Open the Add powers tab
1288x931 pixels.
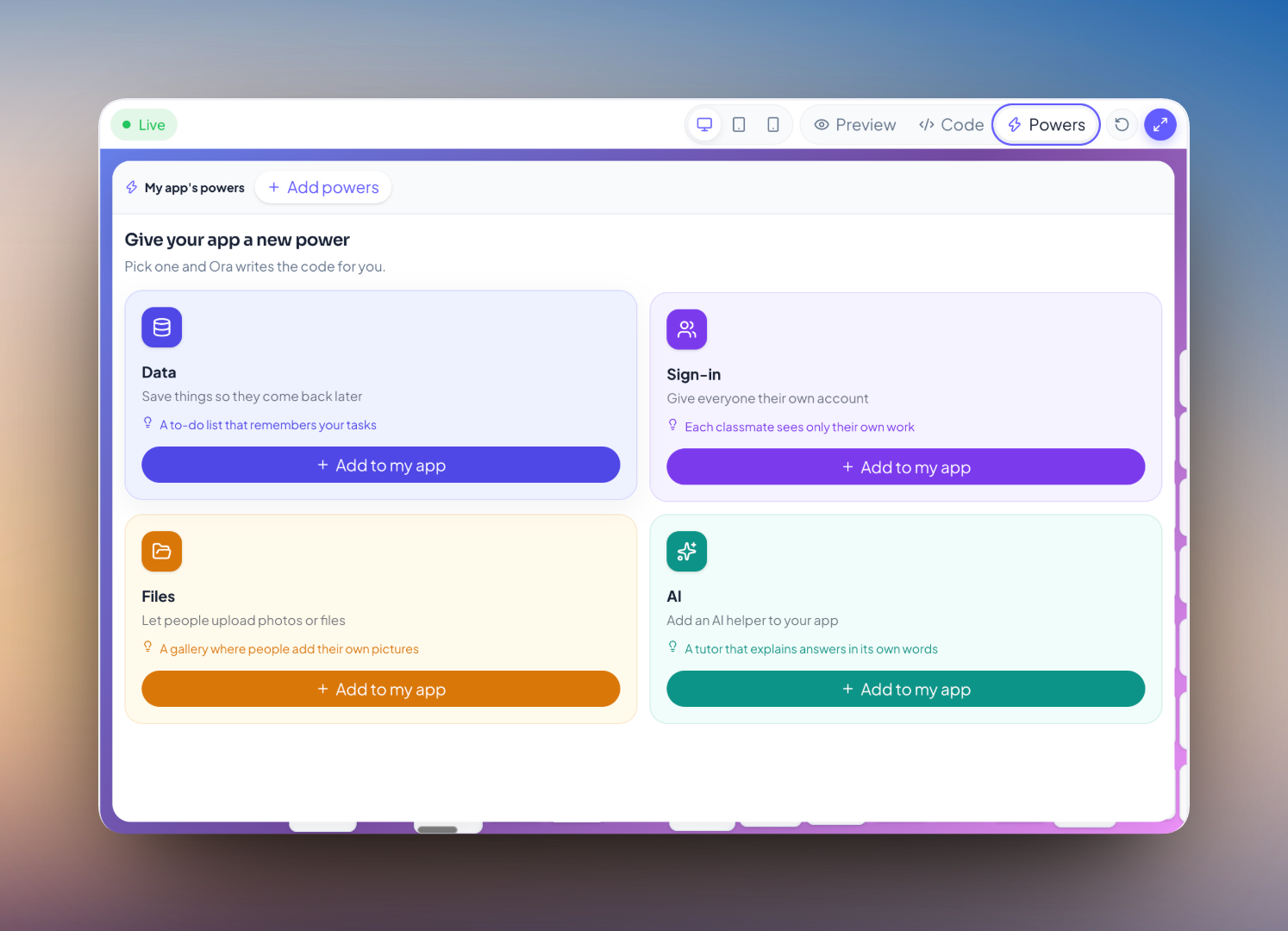pos(323,188)
